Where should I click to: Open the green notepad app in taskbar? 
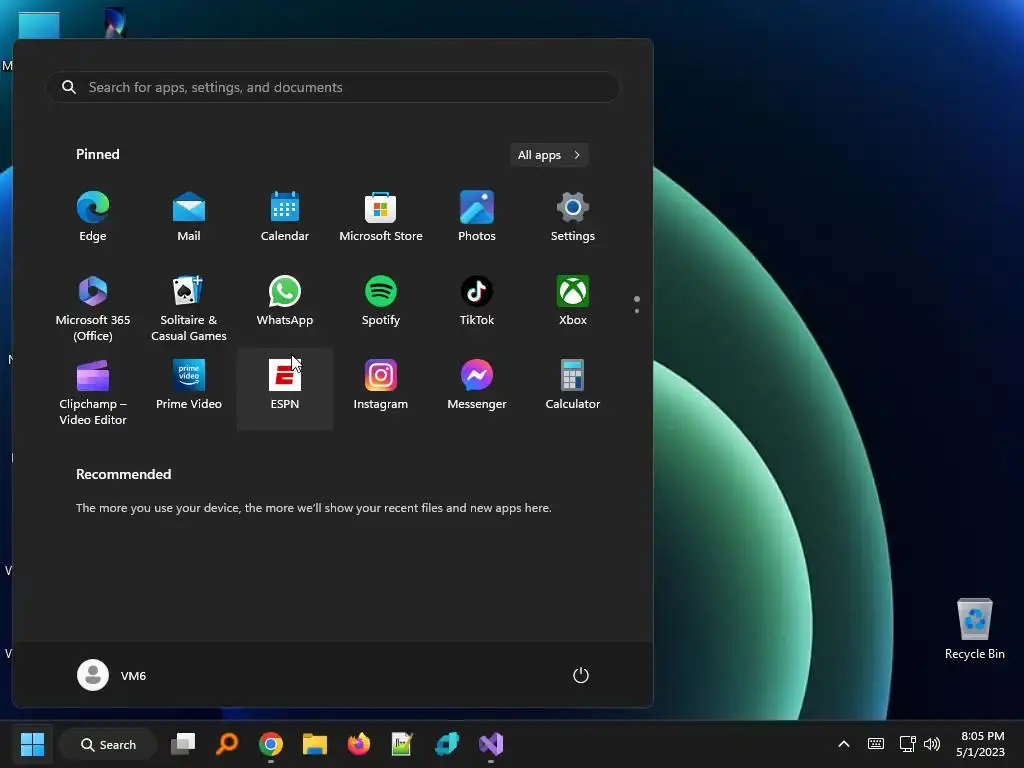pyautogui.click(x=402, y=744)
